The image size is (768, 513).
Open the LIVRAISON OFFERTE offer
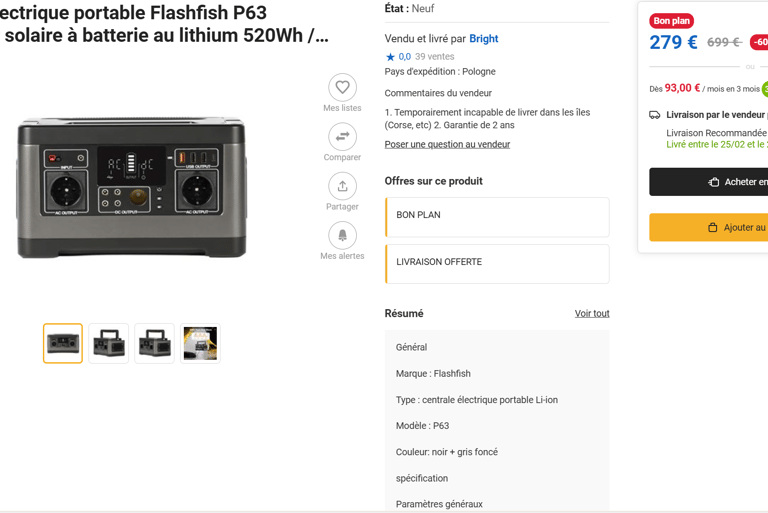point(497,263)
